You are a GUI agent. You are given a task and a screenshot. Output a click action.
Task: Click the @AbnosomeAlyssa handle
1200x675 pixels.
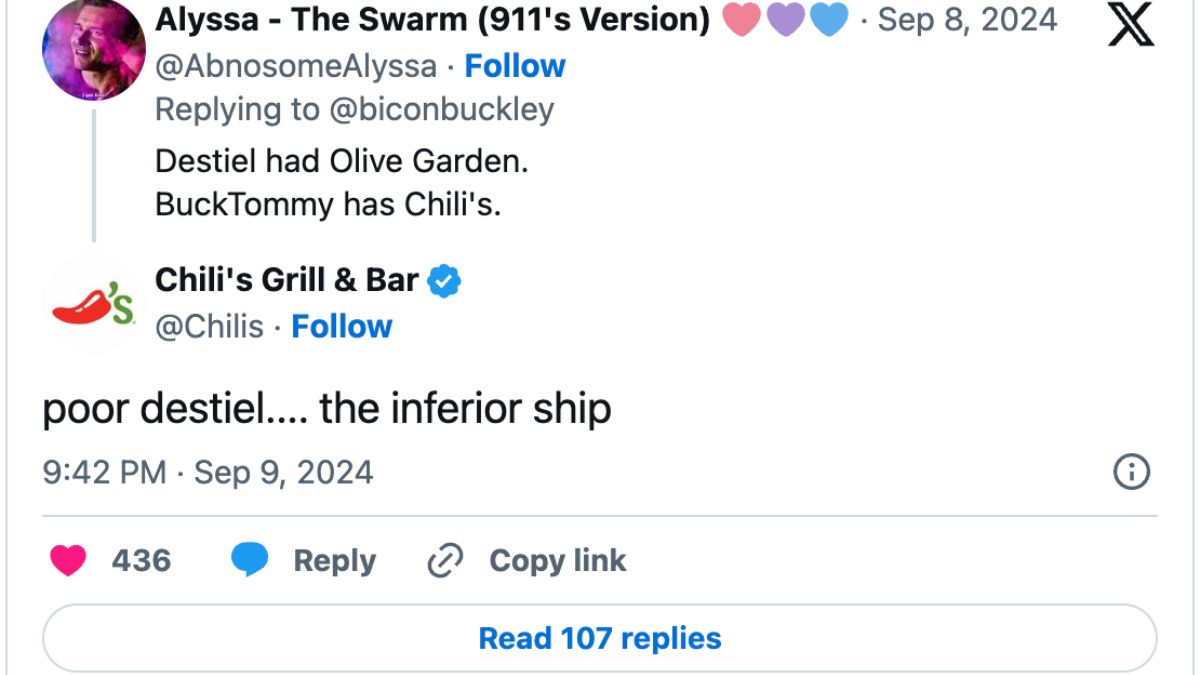pos(296,66)
